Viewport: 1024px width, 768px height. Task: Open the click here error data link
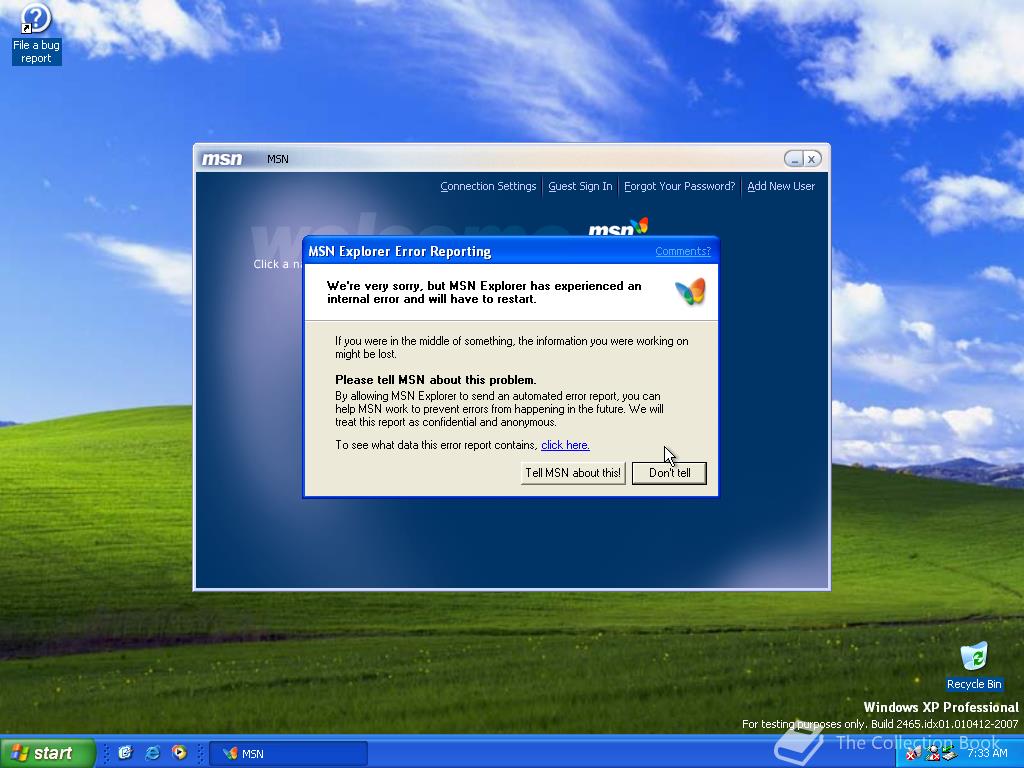pos(565,445)
